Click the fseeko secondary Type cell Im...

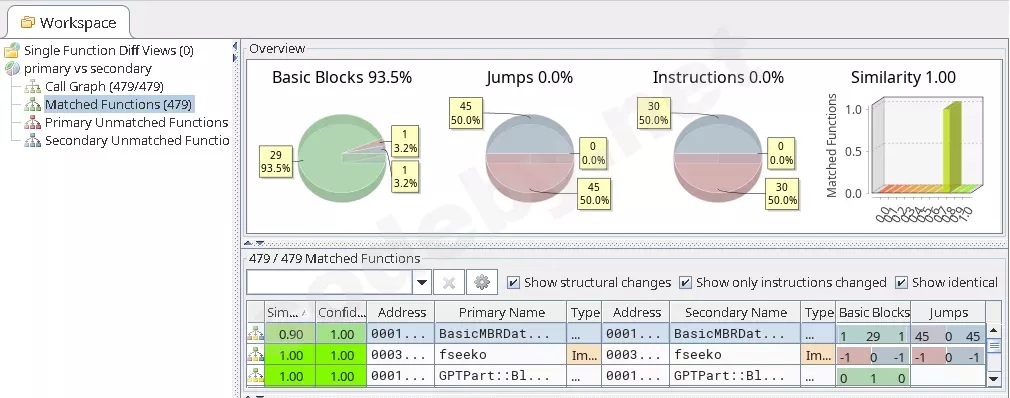tap(819, 355)
